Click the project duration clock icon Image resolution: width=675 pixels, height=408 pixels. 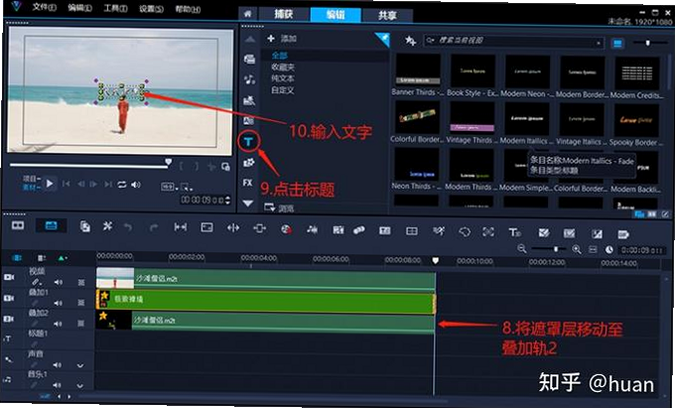[x=609, y=249]
